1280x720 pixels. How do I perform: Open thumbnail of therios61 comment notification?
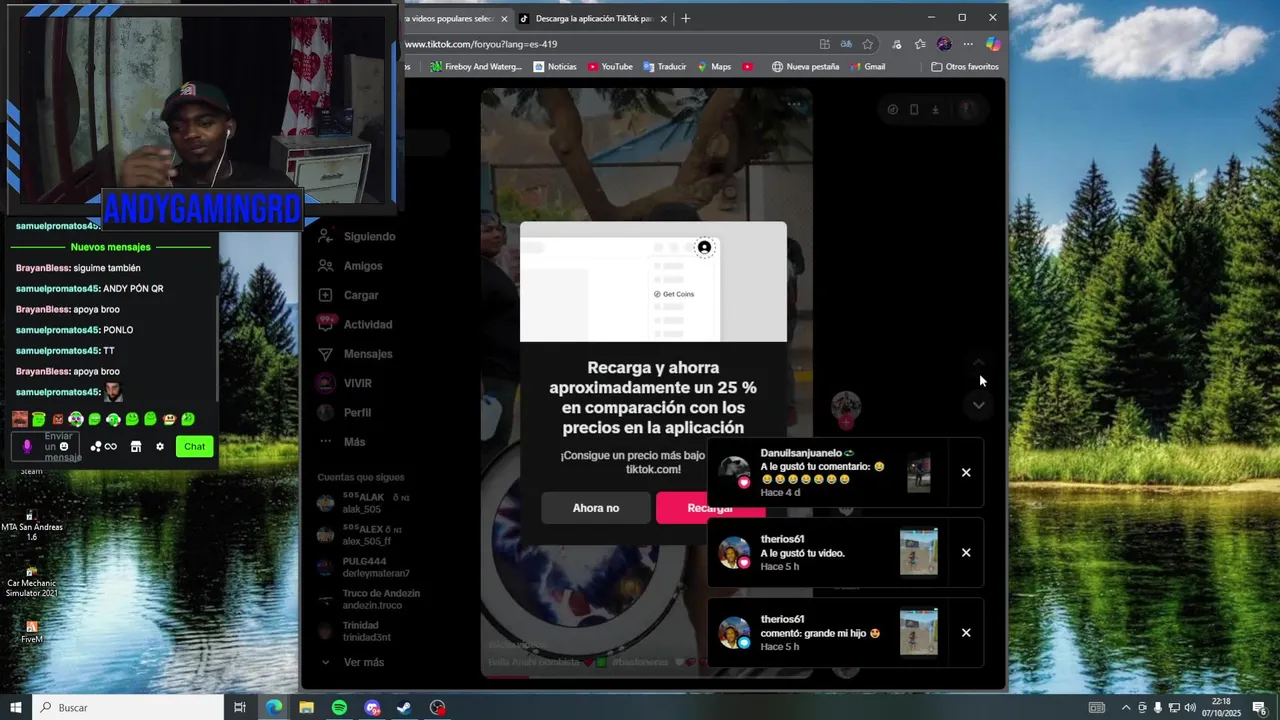(919, 632)
